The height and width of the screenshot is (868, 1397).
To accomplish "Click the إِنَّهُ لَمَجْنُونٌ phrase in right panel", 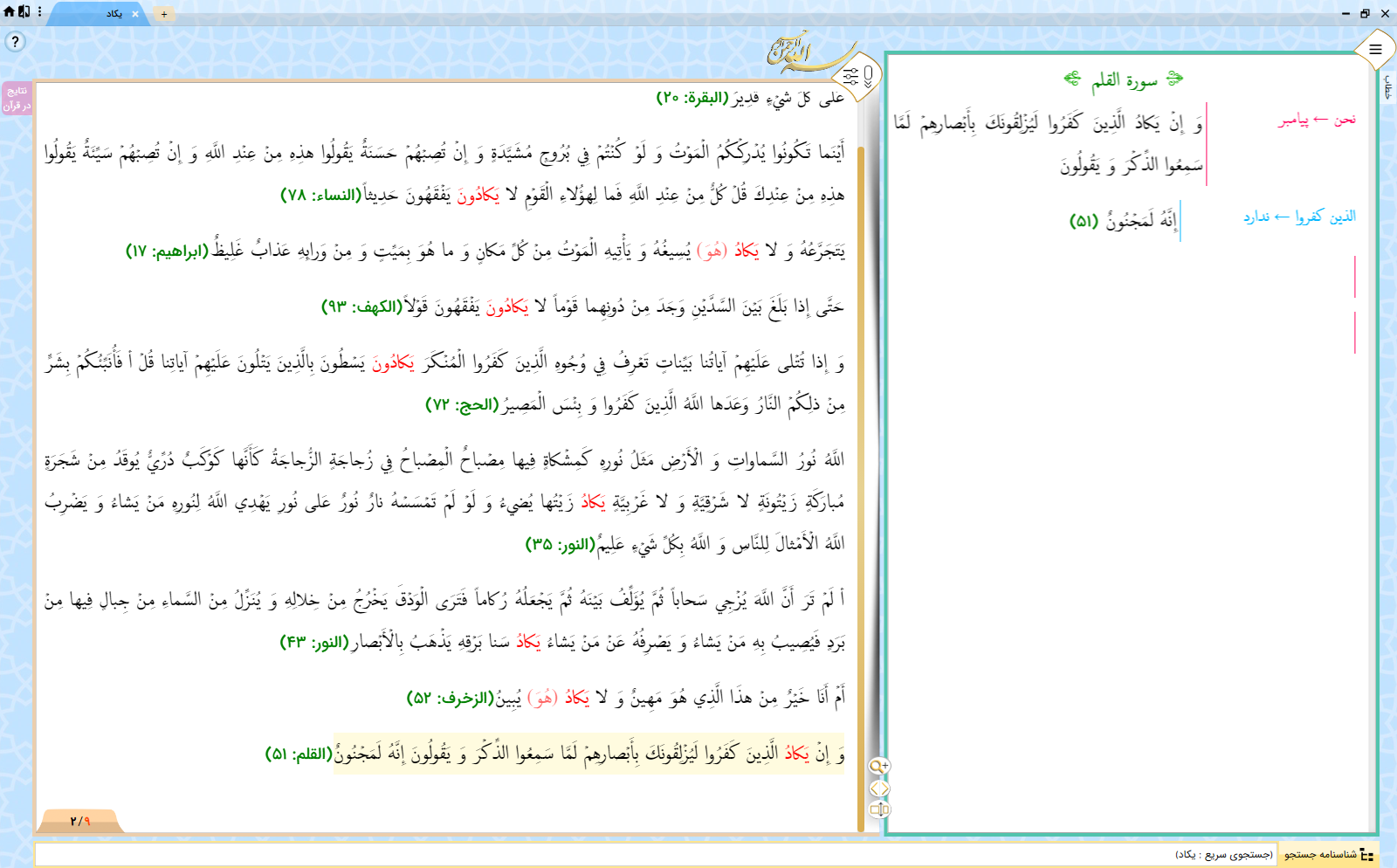I will pyautogui.click(x=1142, y=220).
